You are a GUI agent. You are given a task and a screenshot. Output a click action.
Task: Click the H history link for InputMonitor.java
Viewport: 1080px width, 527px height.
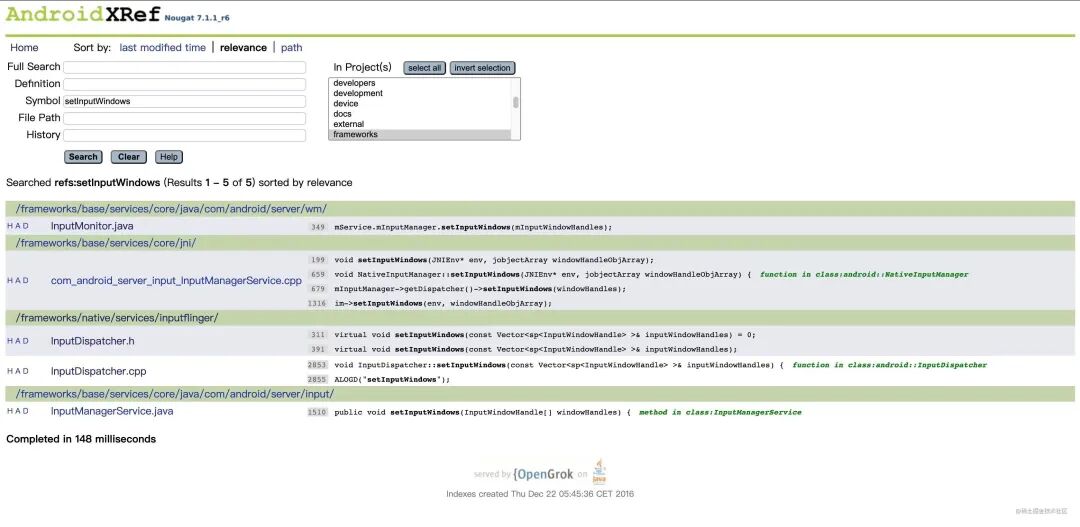10,226
